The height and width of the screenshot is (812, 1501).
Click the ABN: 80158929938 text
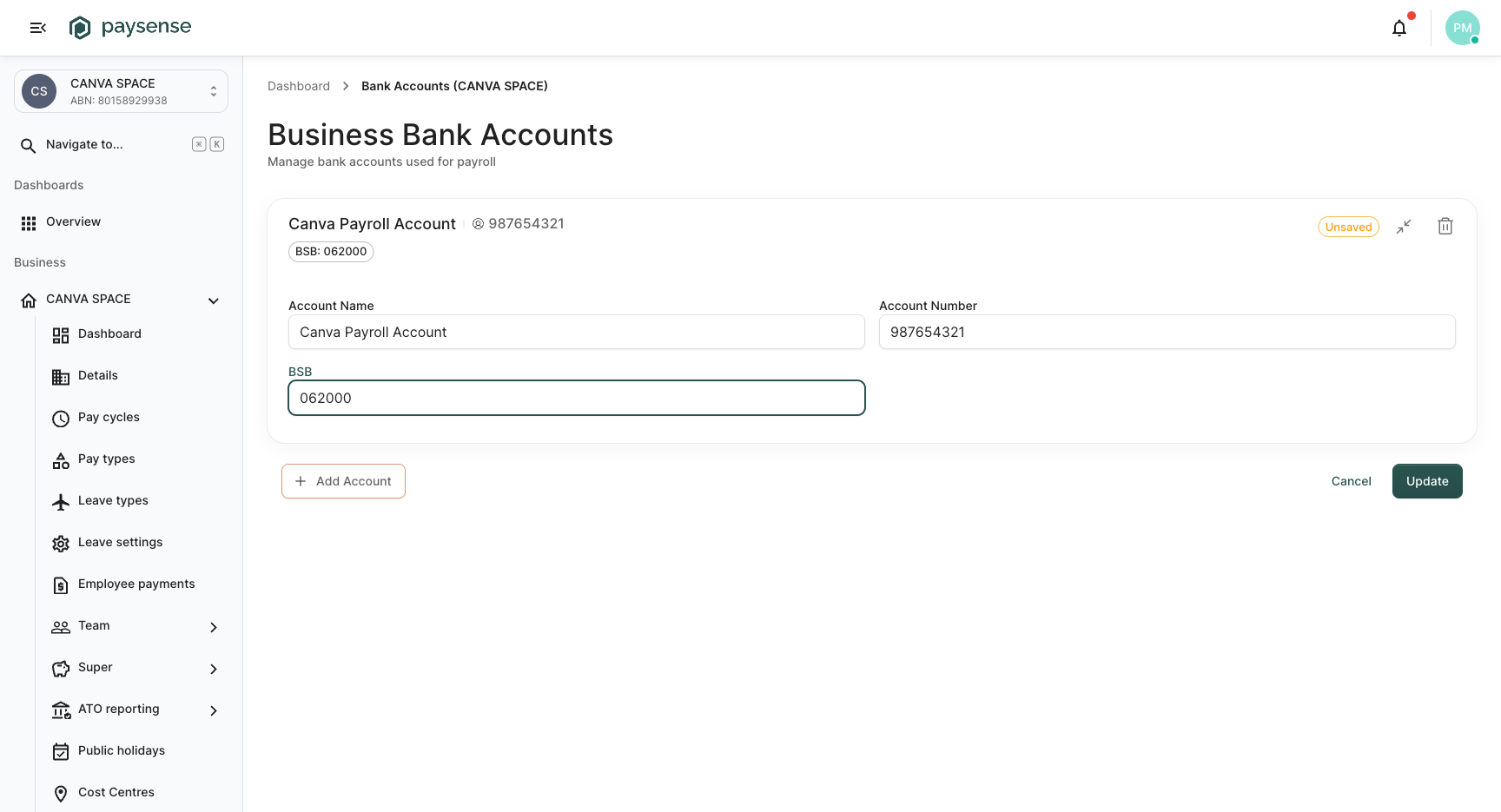(x=119, y=101)
